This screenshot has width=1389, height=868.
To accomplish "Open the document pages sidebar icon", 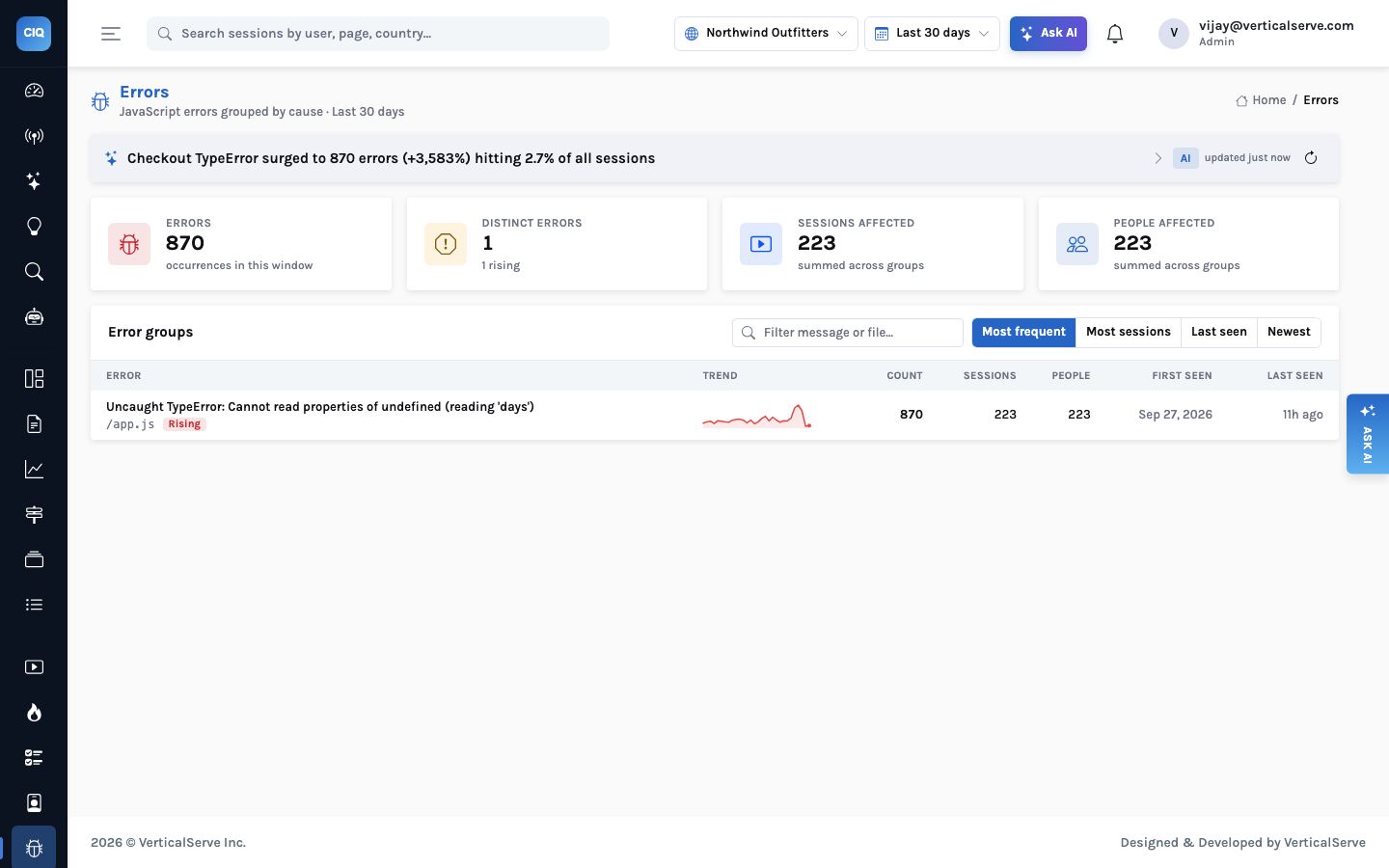I will (x=34, y=423).
